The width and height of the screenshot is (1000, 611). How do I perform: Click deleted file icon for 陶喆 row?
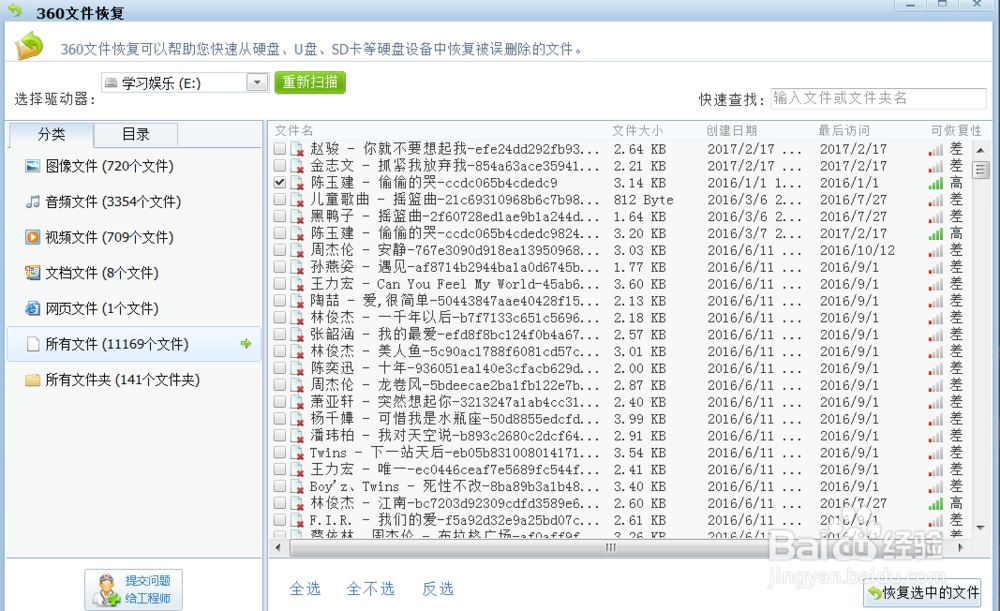tap(297, 301)
